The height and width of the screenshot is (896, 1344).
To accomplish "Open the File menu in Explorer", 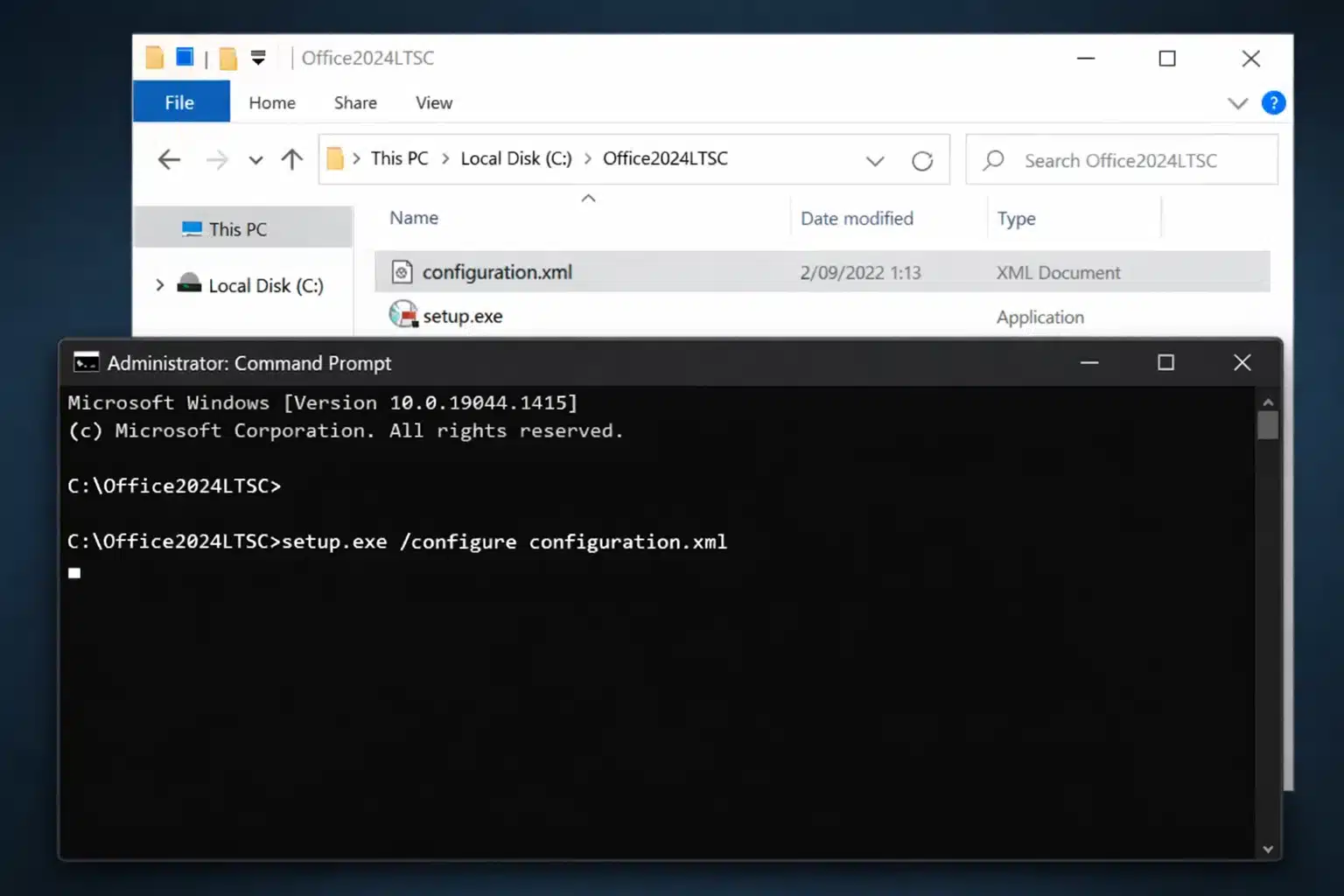I will pos(179,101).
